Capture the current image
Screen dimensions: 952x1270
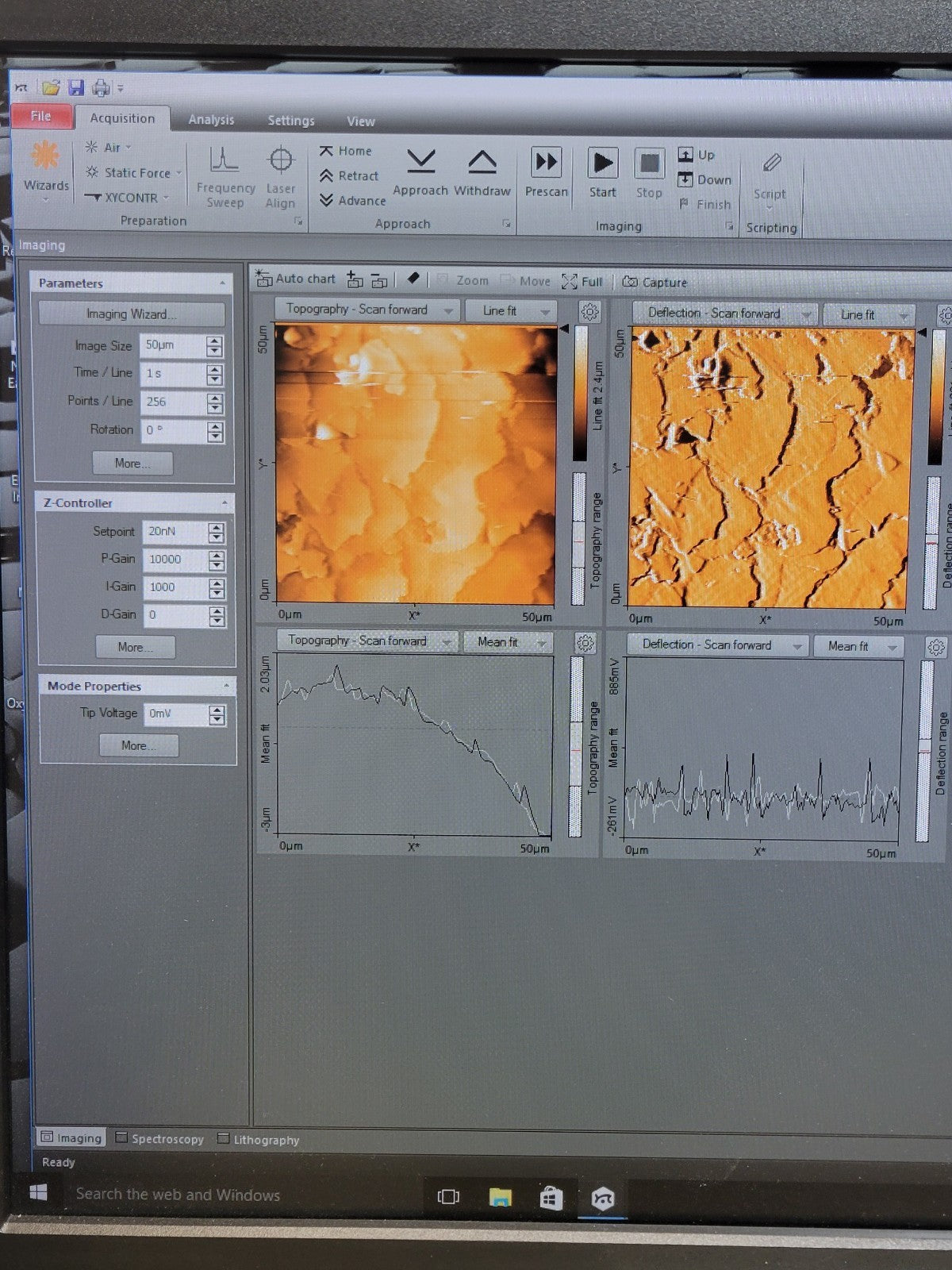(x=654, y=283)
